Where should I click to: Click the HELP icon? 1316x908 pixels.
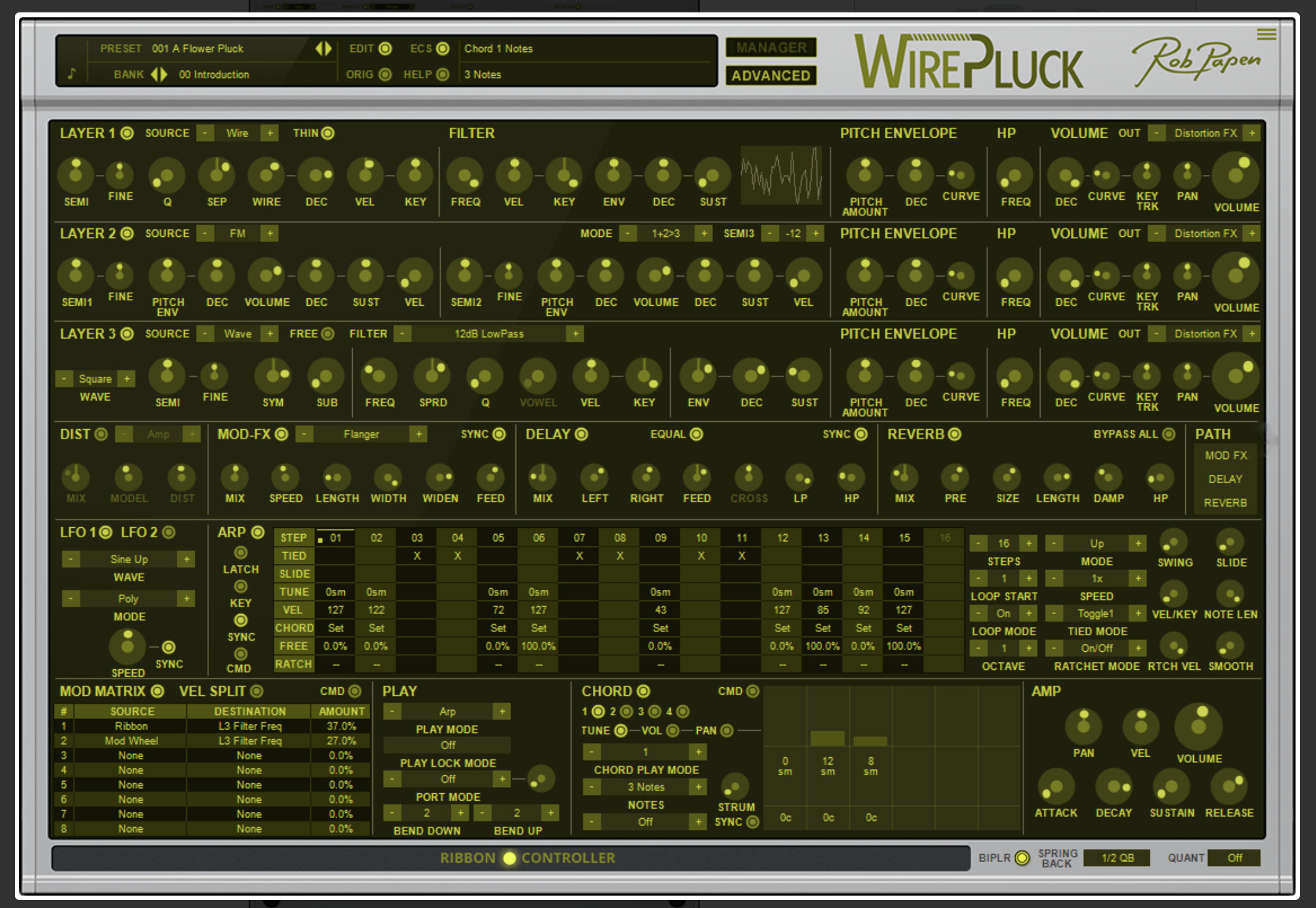tap(443, 74)
